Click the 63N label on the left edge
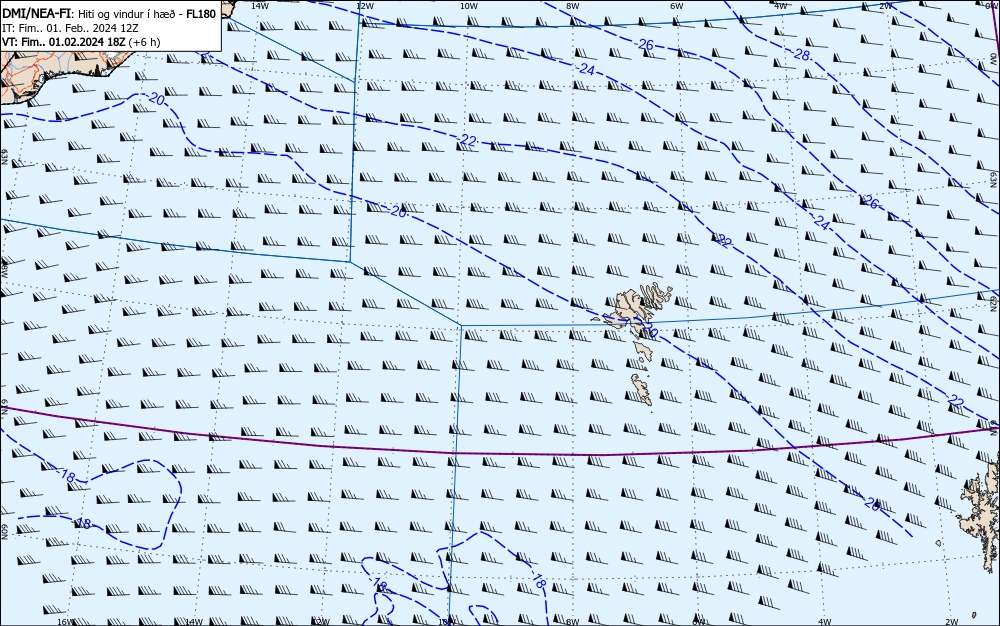This screenshot has height=626, width=1000. click(4, 157)
